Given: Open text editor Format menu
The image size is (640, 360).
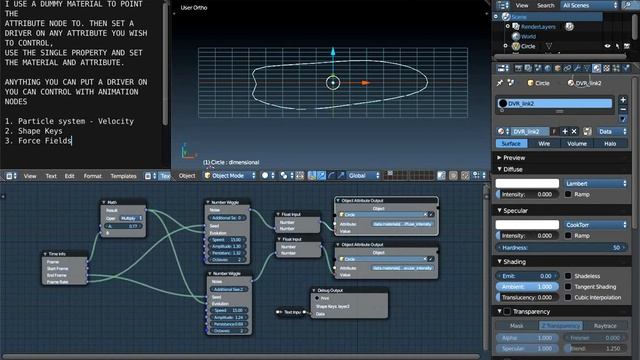Looking at the screenshot, I should click(x=92, y=176).
